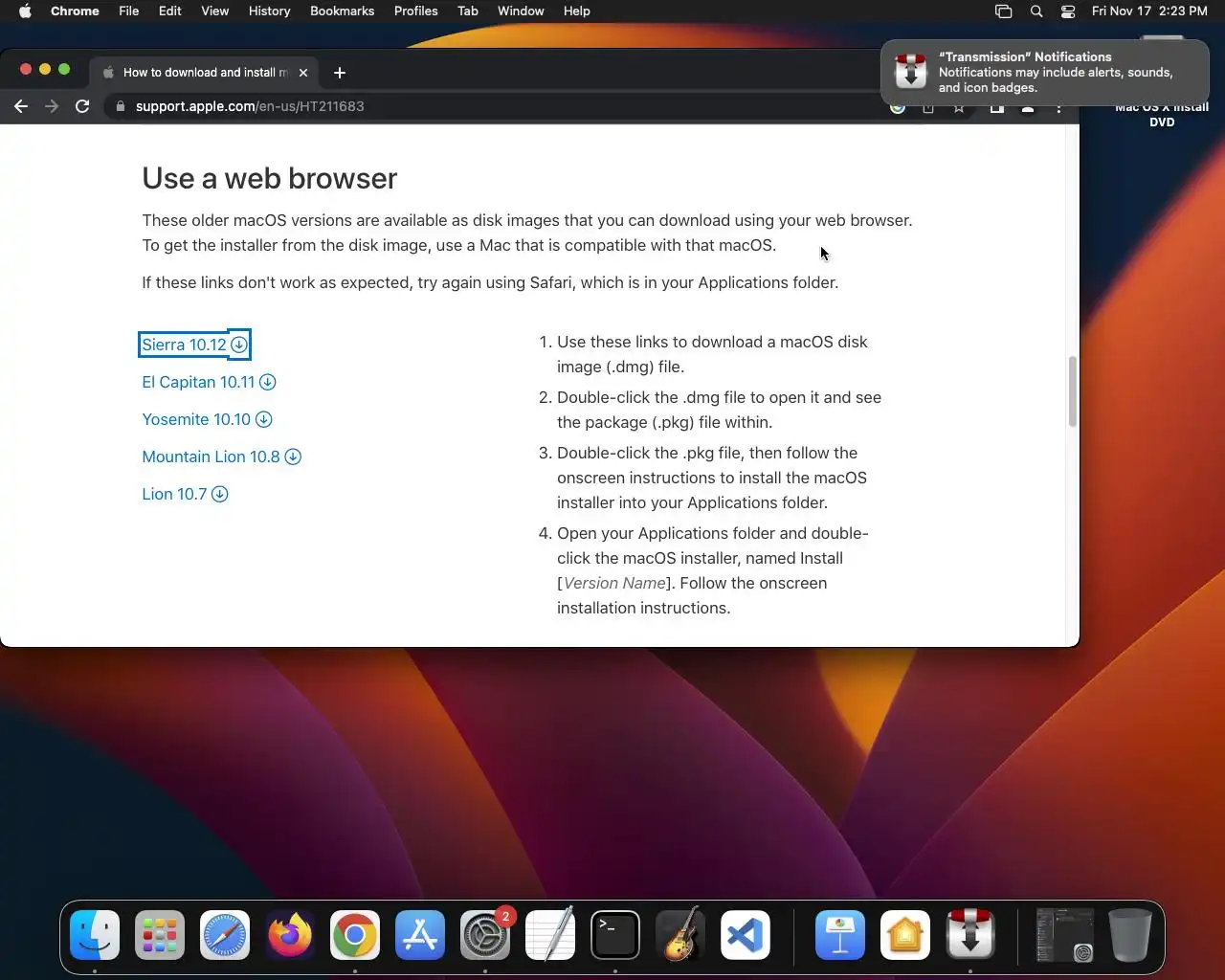The width and height of the screenshot is (1225, 980).
Task: Open the Tab menu
Action: (468, 11)
